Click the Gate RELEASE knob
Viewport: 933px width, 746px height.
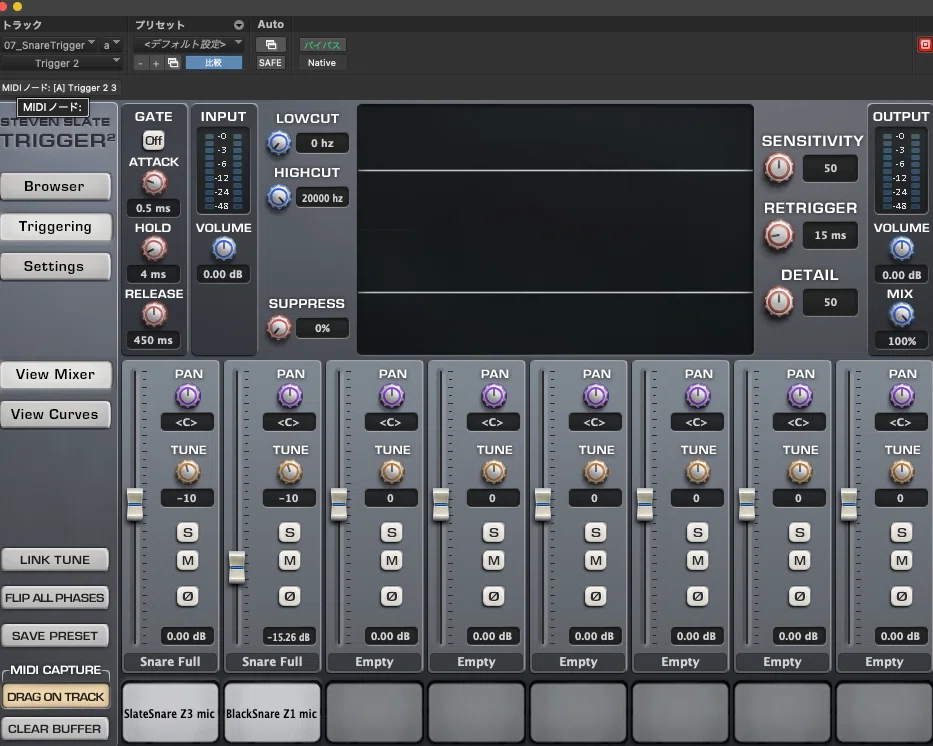click(154, 315)
